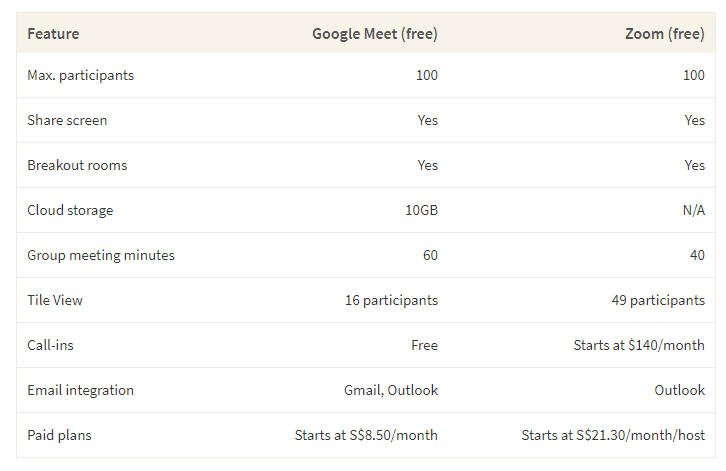
Task: Click the Google Meet (free) column header
Action: point(375,34)
